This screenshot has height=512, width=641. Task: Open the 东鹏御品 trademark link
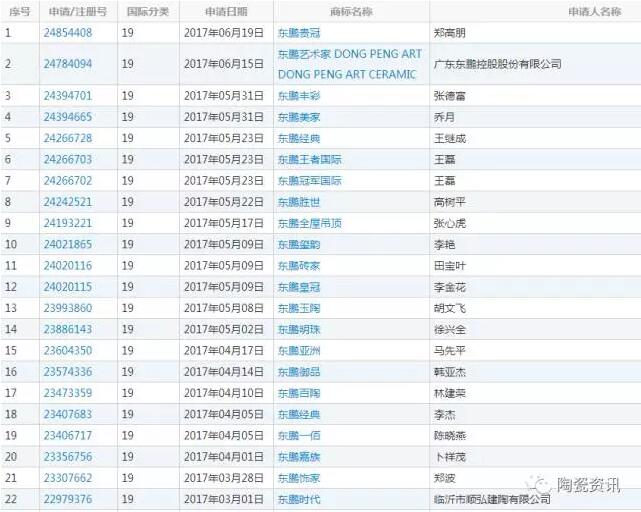tap(299, 372)
